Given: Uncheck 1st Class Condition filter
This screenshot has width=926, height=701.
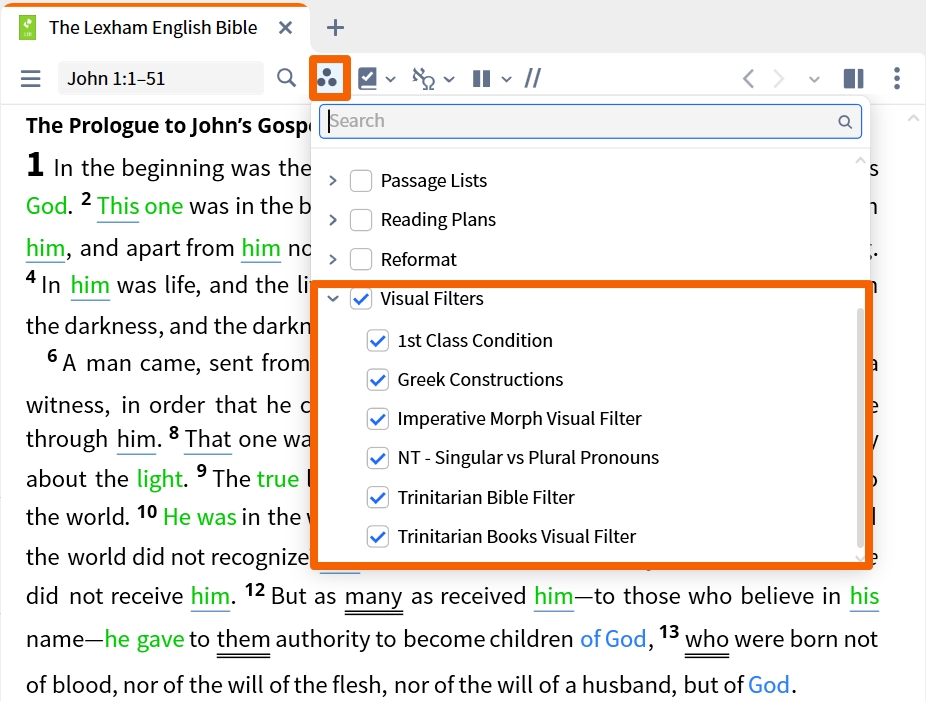Looking at the screenshot, I should pos(377,341).
